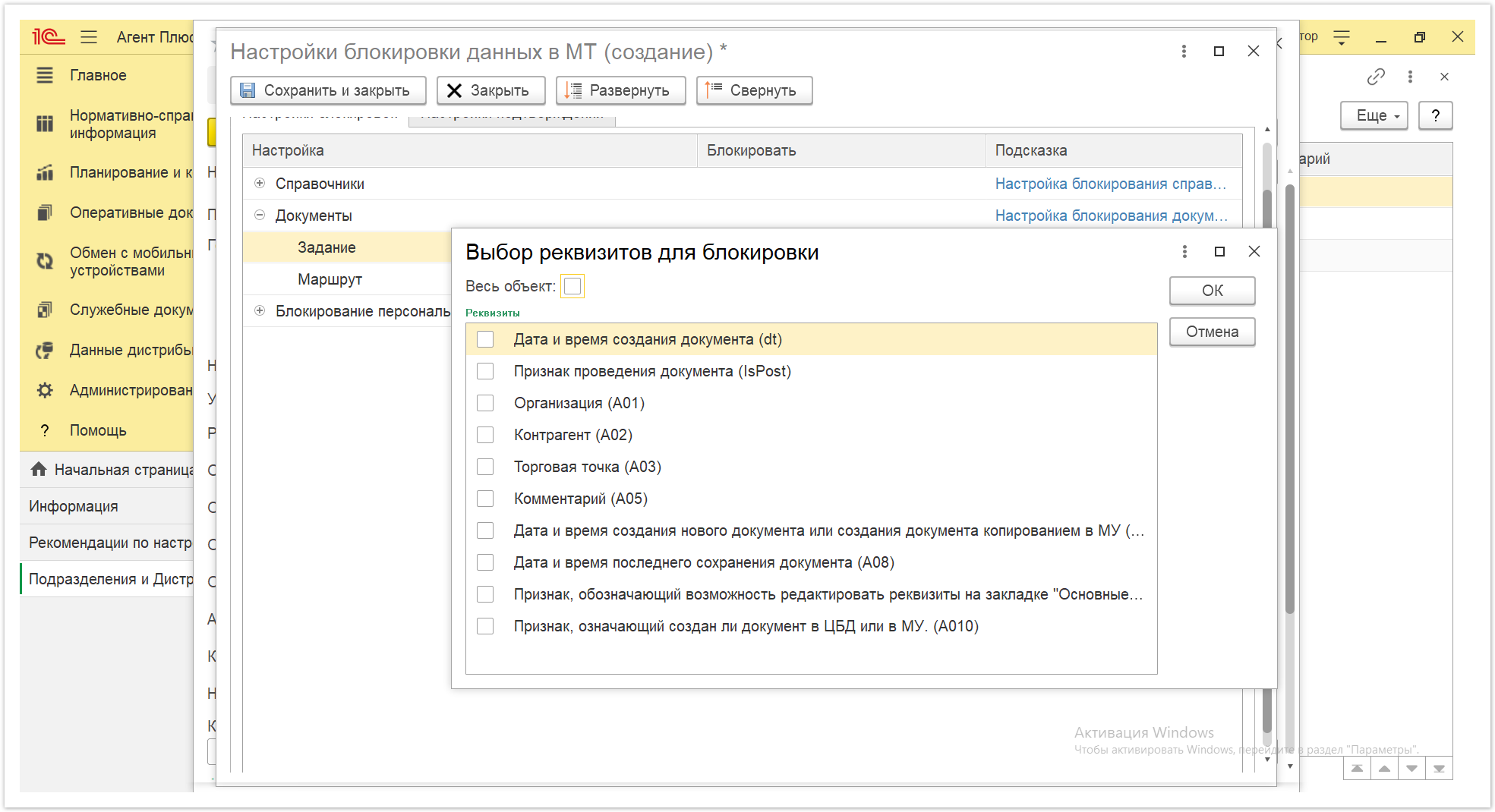The width and height of the screenshot is (1495, 812).
Task: Confirm with OK button
Action: (1212, 291)
